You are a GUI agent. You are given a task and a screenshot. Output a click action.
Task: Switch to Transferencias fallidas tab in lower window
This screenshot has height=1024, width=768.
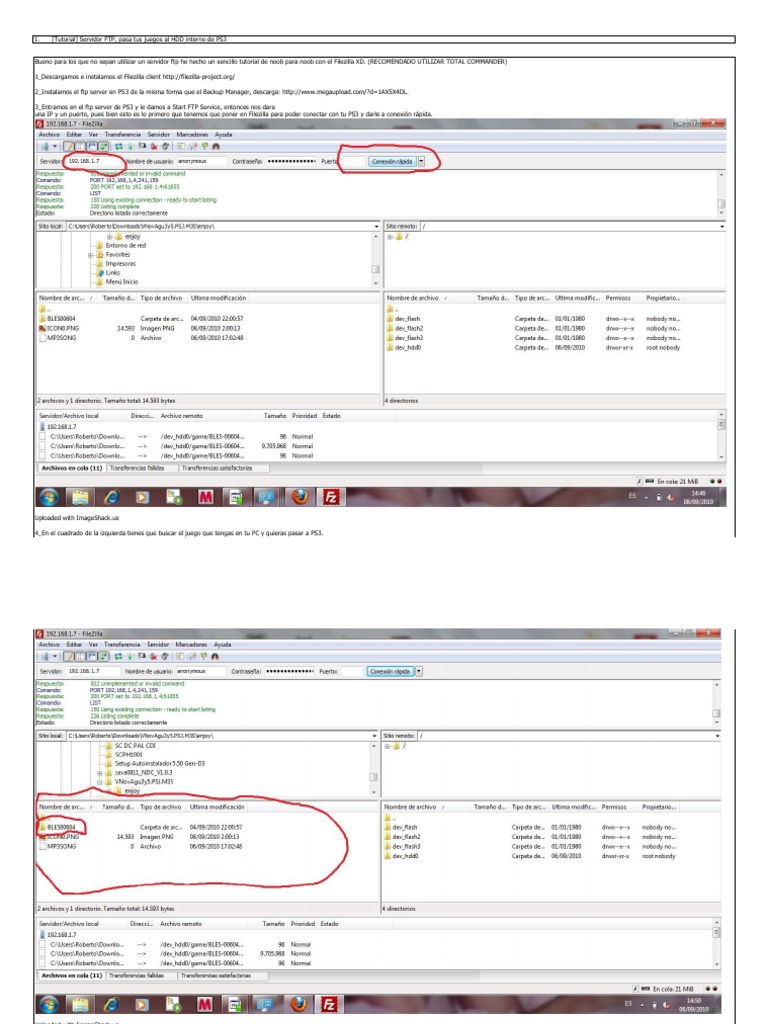136,975
